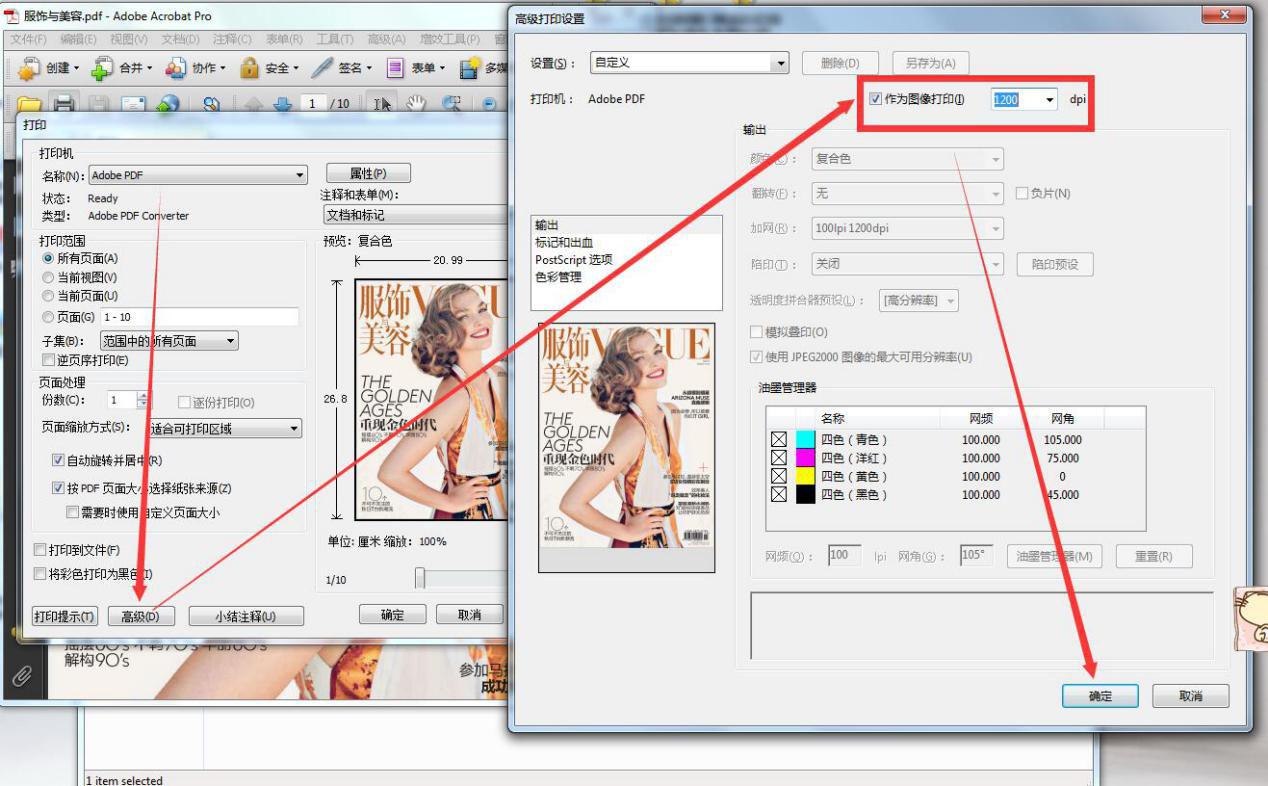Image resolution: width=1268 pixels, height=786 pixels.
Task: Enable the 将彩色打印为黑色 checkbox
Action: 40,574
